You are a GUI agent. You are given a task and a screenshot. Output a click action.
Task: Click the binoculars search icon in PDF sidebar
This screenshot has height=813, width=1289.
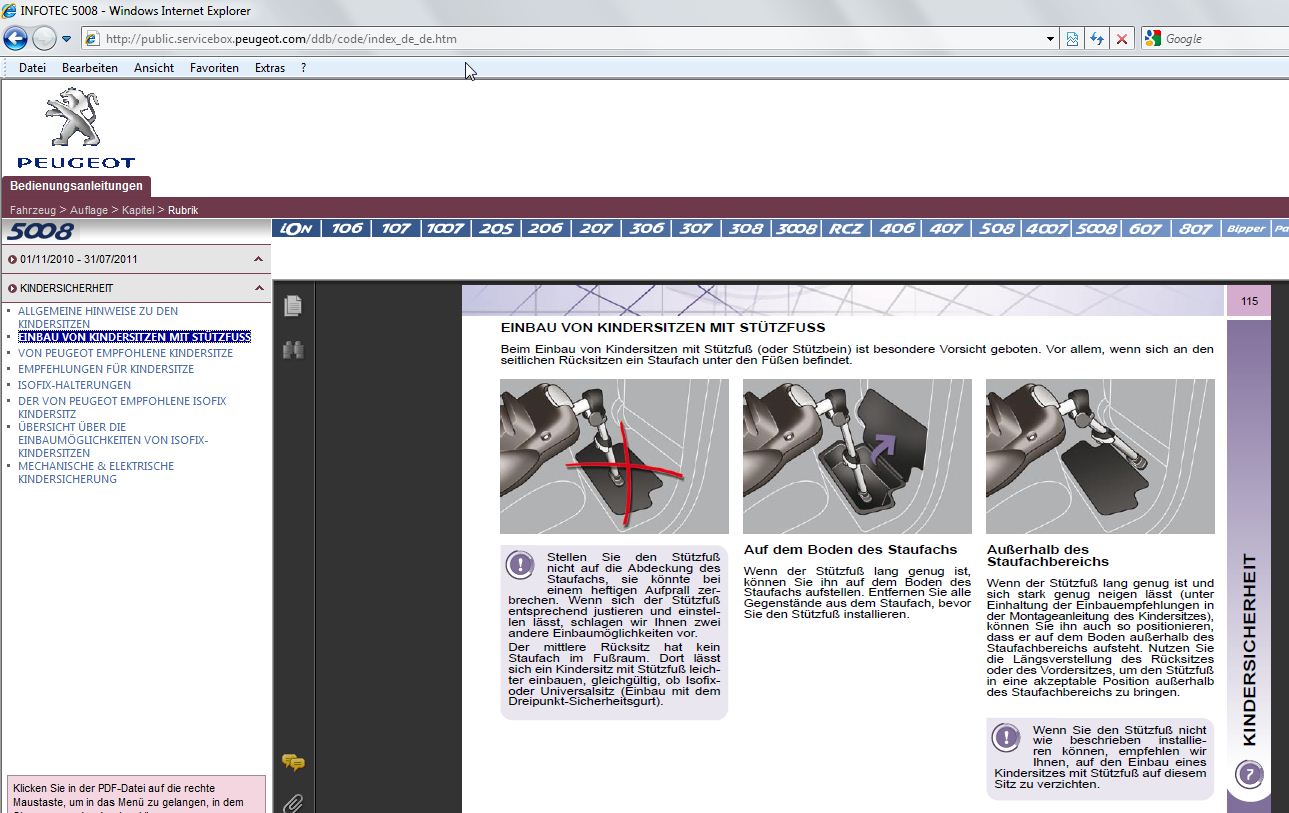(x=292, y=350)
